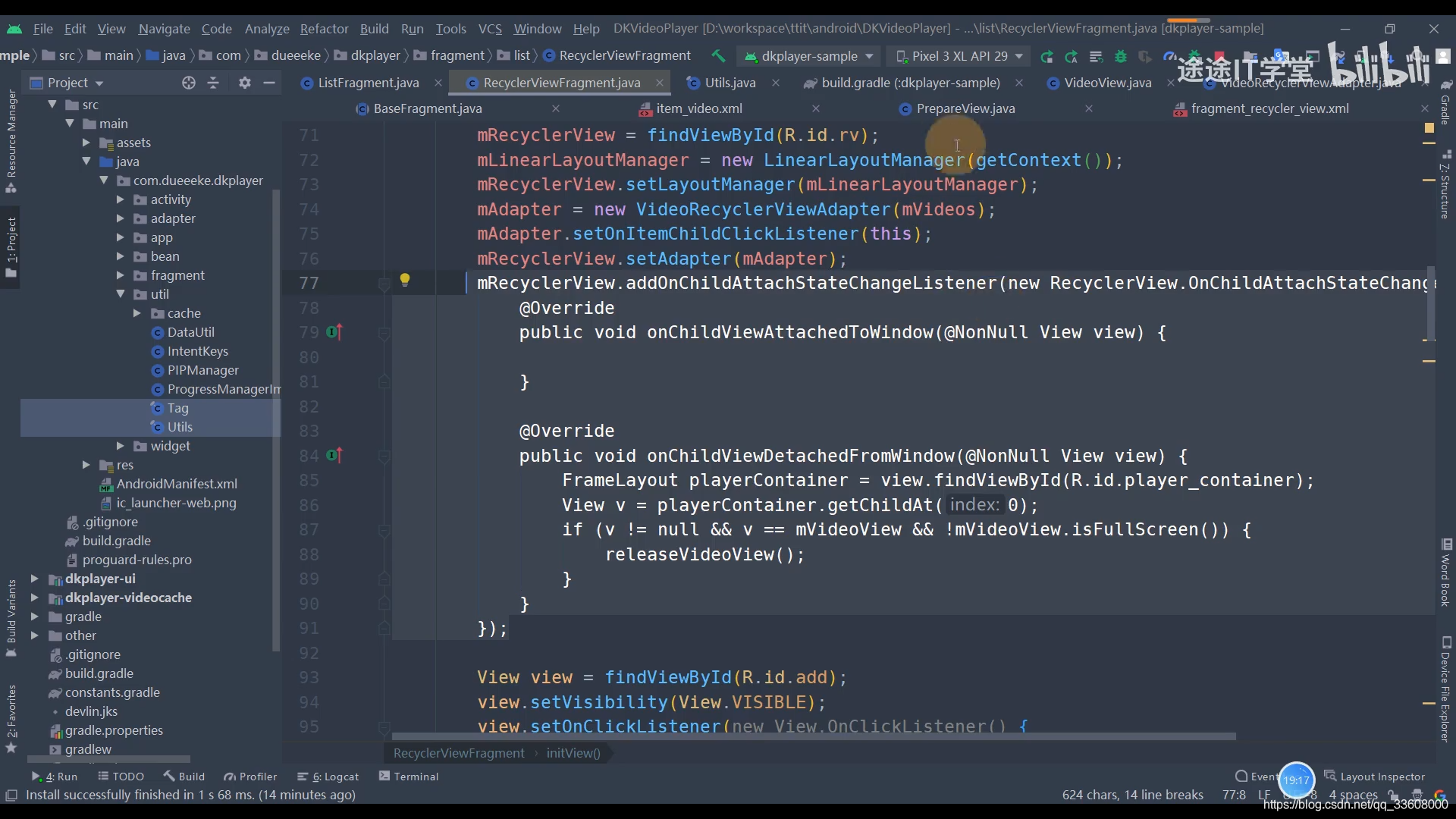
Task: Open the Word Book side panel
Action: (x=1445, y=573)
